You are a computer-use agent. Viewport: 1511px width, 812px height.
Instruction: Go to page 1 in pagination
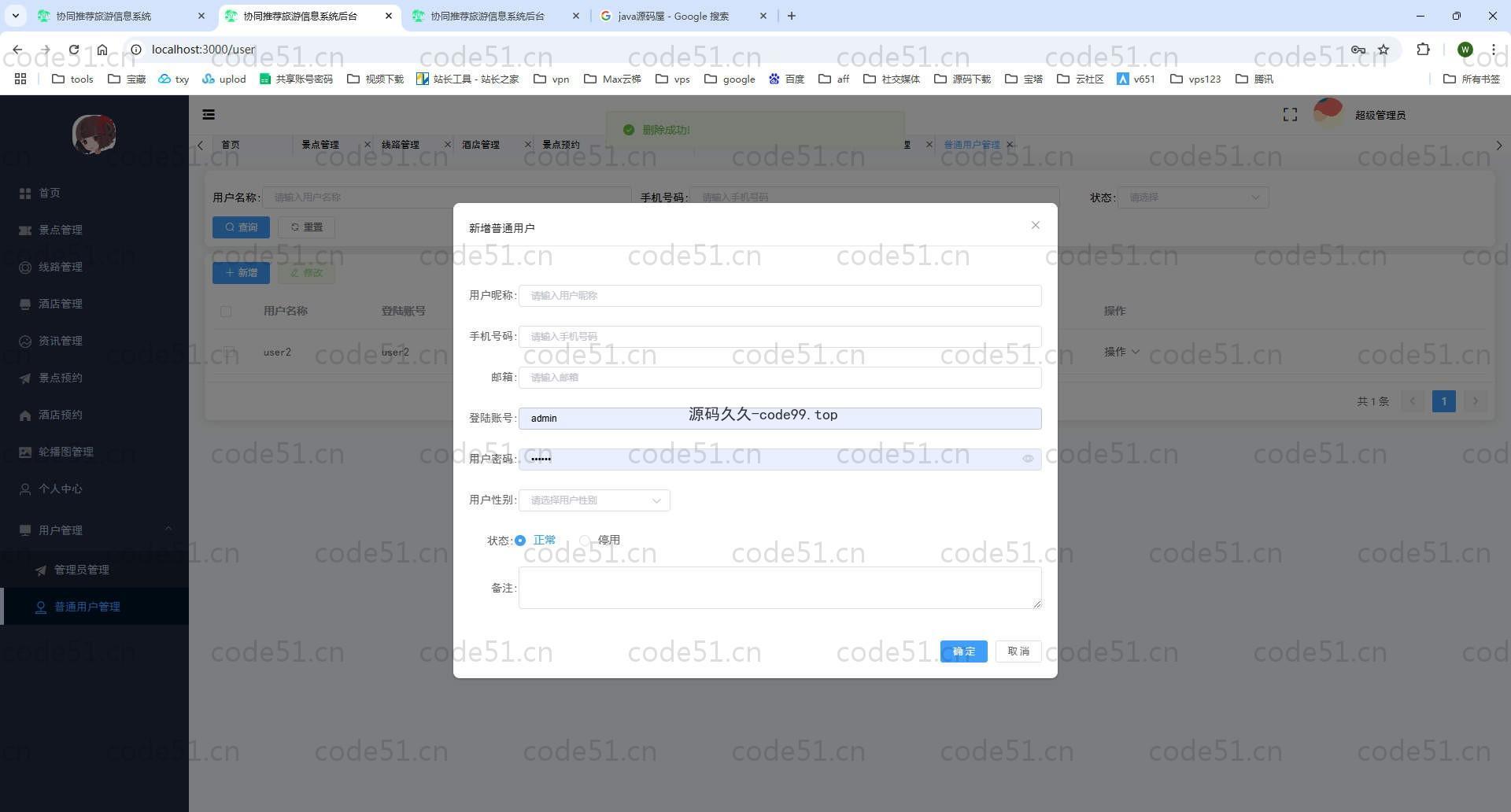[1443, 401]
